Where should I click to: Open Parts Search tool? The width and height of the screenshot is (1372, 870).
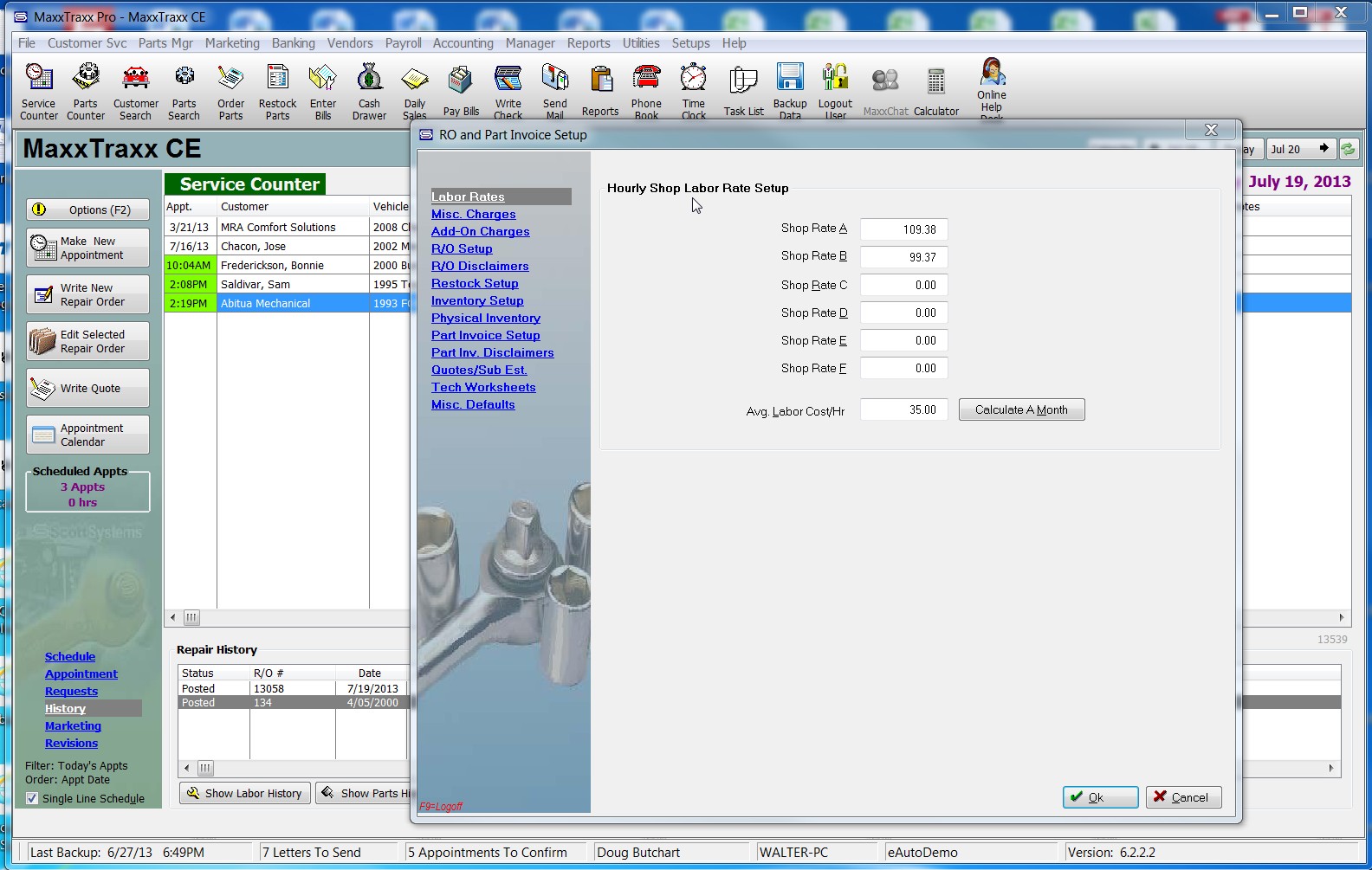click(184, 91)
